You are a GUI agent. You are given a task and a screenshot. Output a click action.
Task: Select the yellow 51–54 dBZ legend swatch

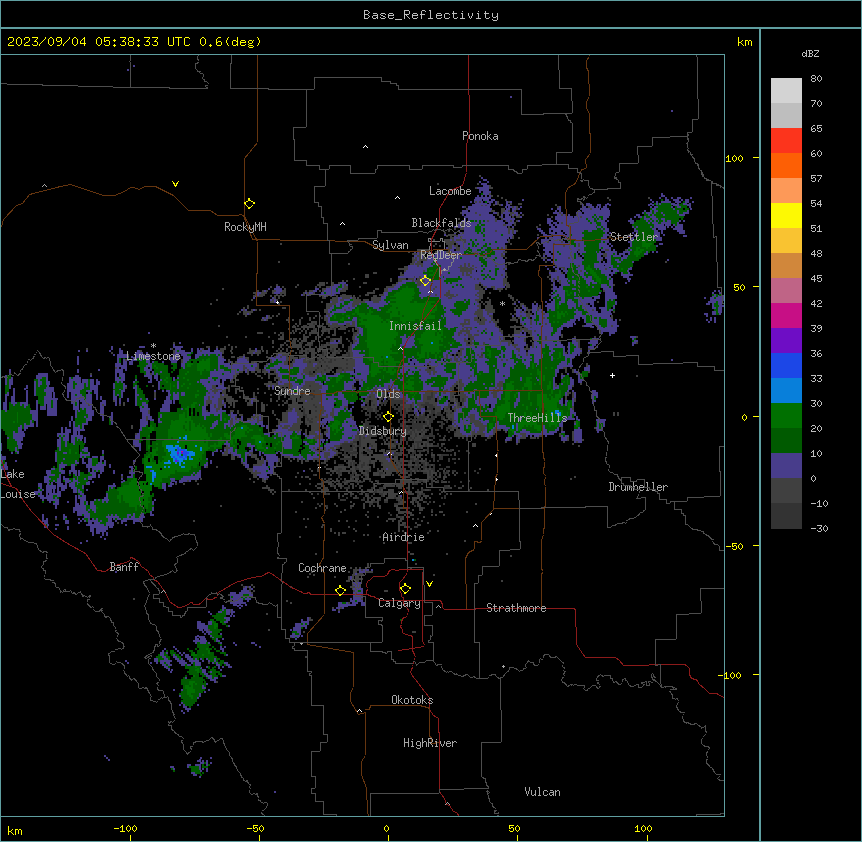pos(786,215)
